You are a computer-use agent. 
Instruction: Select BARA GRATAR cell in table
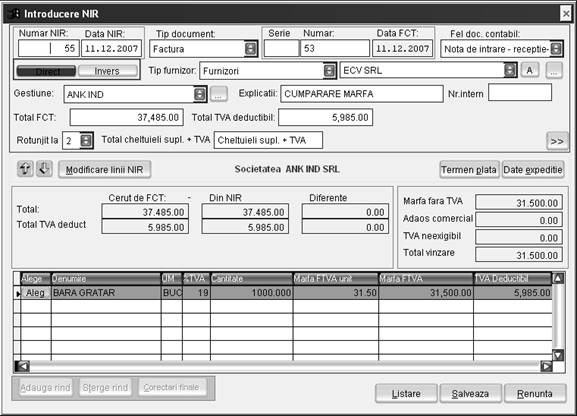point(106,293)
